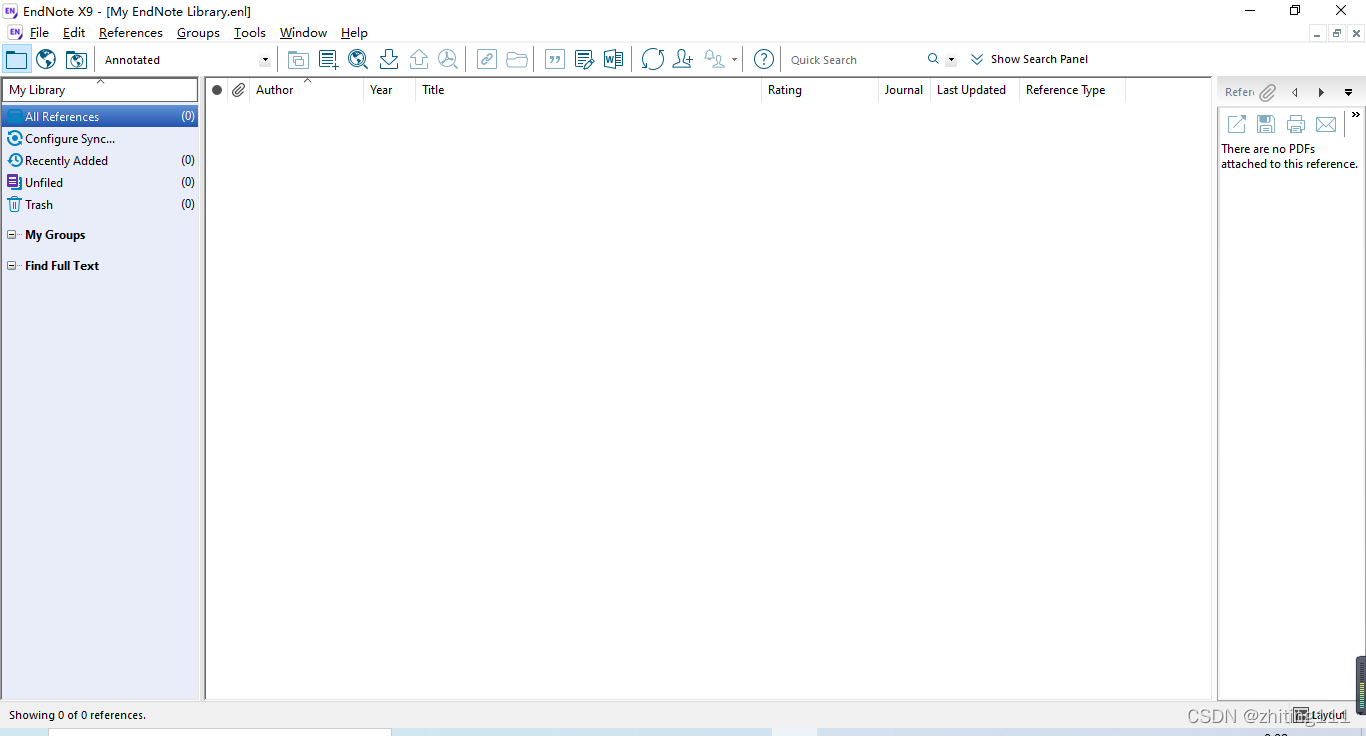The height and width of the screenshot is (736, 1366).
Task: Click the EndNote icon beside File menu
Action: (x=14, y=32)
